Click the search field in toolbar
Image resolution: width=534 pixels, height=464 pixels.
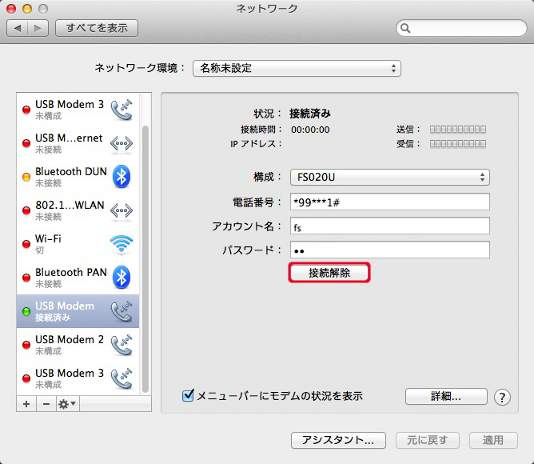[461, 28]
